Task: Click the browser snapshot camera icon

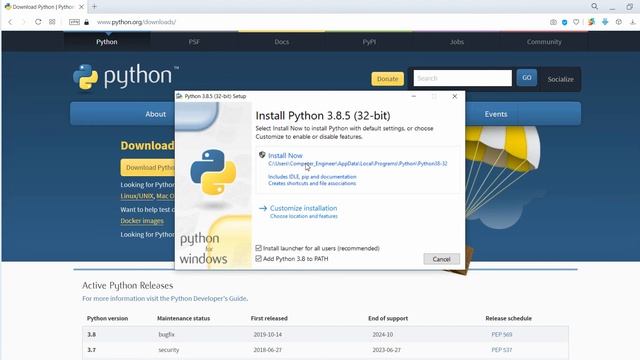Action: click(553, 22)
